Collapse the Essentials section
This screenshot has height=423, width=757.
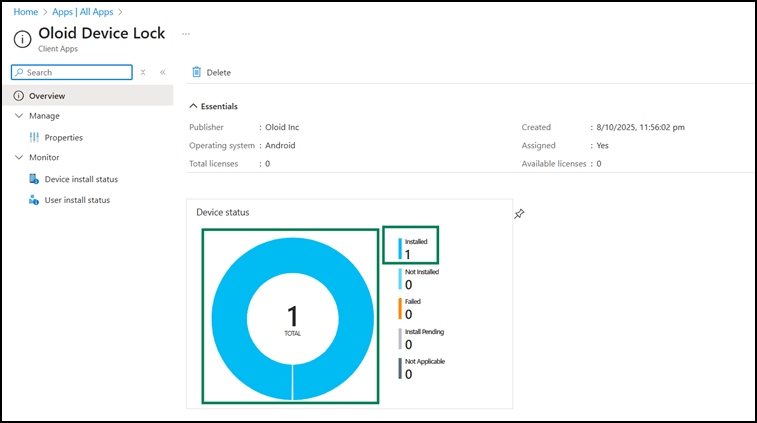coord(193,106)
